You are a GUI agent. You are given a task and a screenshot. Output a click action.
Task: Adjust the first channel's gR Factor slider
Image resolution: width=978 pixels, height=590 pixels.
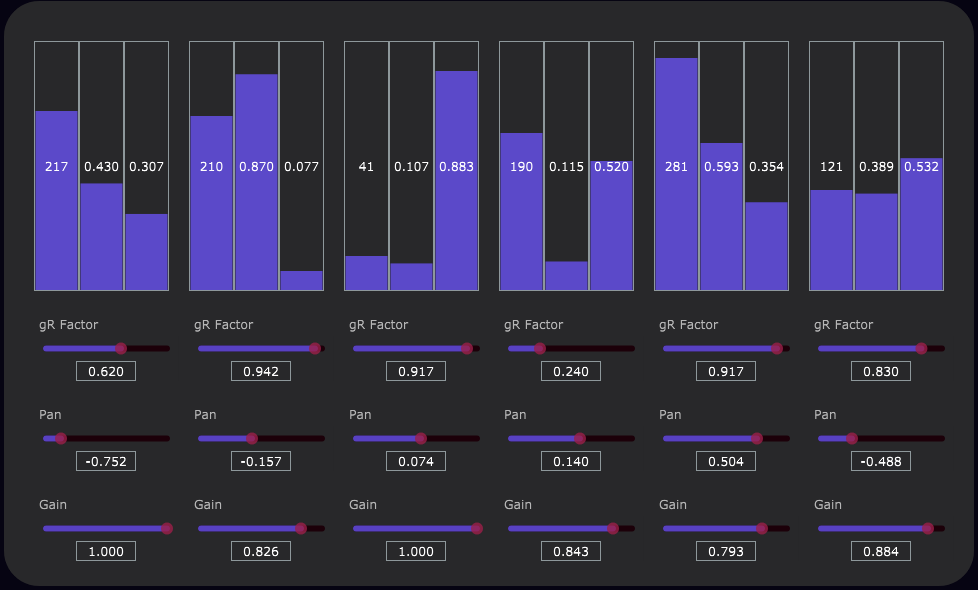click(119, 348)
